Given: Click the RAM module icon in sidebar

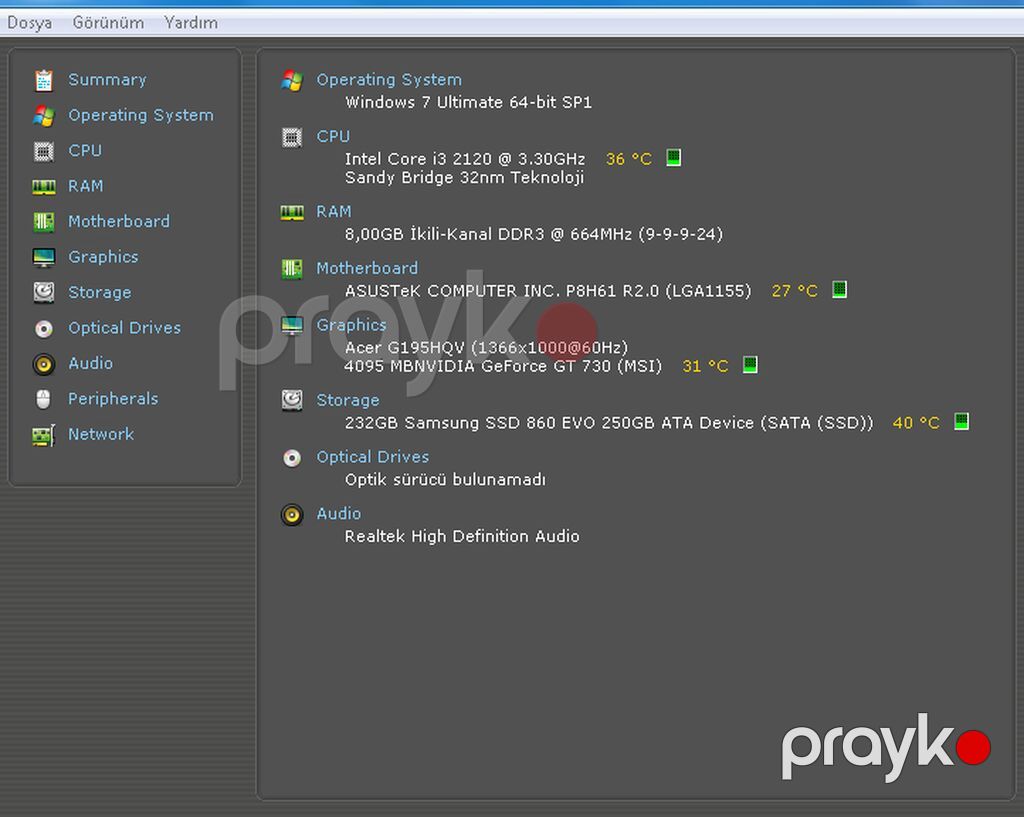Looking at the screenshot, I should [44, 187].
